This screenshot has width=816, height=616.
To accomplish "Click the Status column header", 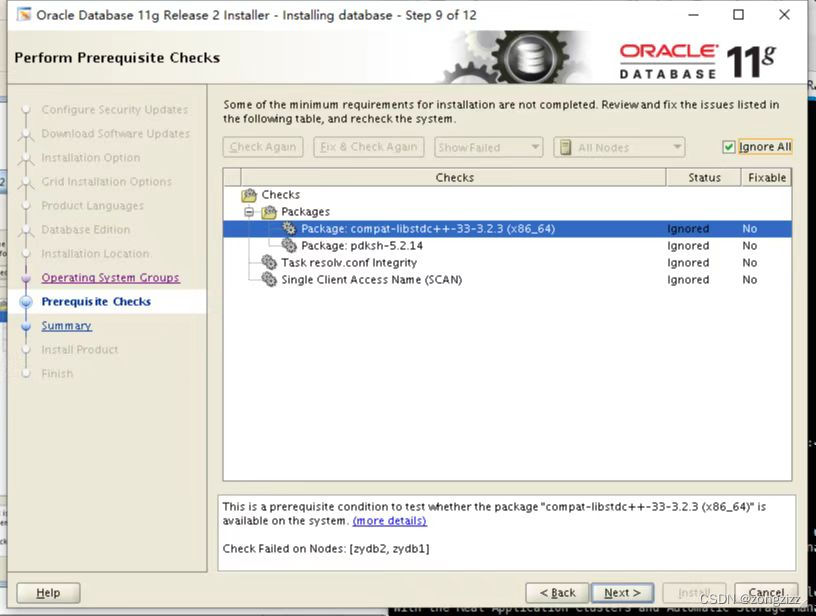I will click(x=703, y=177).
